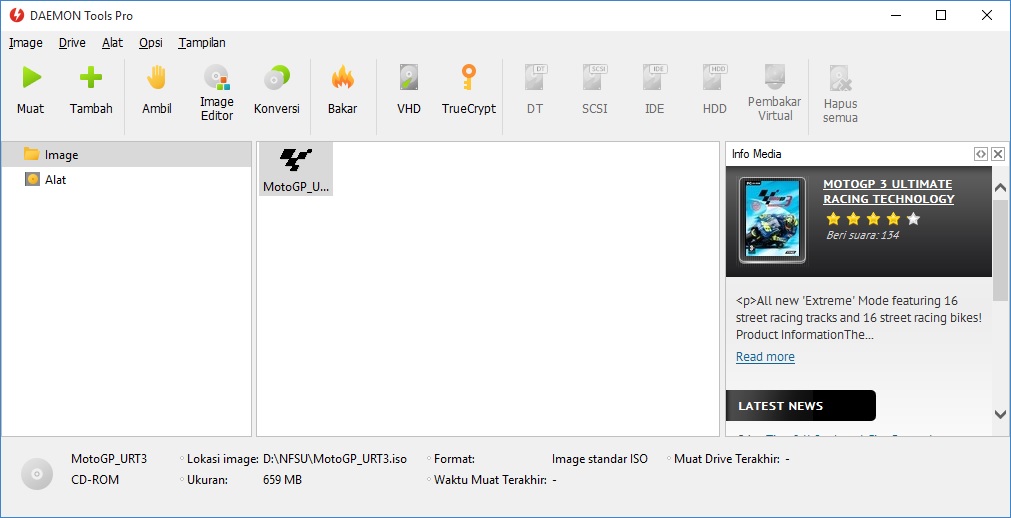Click the Tambah green plus icon
The height and width of the screenshot is (518, 1011).
[91, 77]
